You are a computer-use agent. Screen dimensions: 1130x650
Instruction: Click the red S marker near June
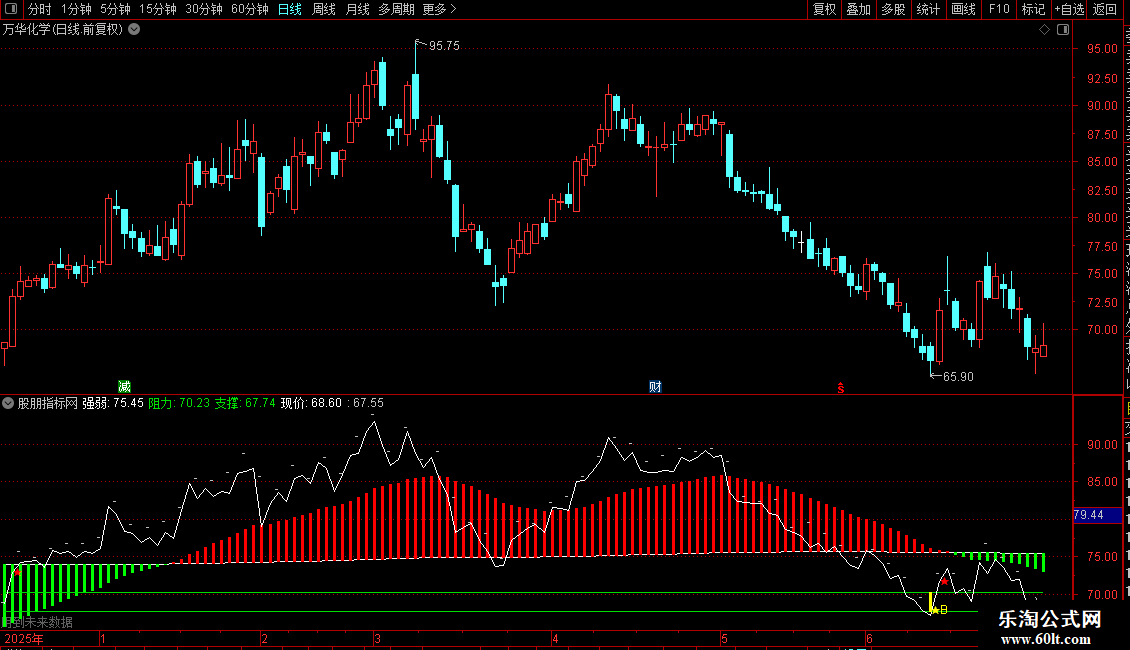[840, 388]
